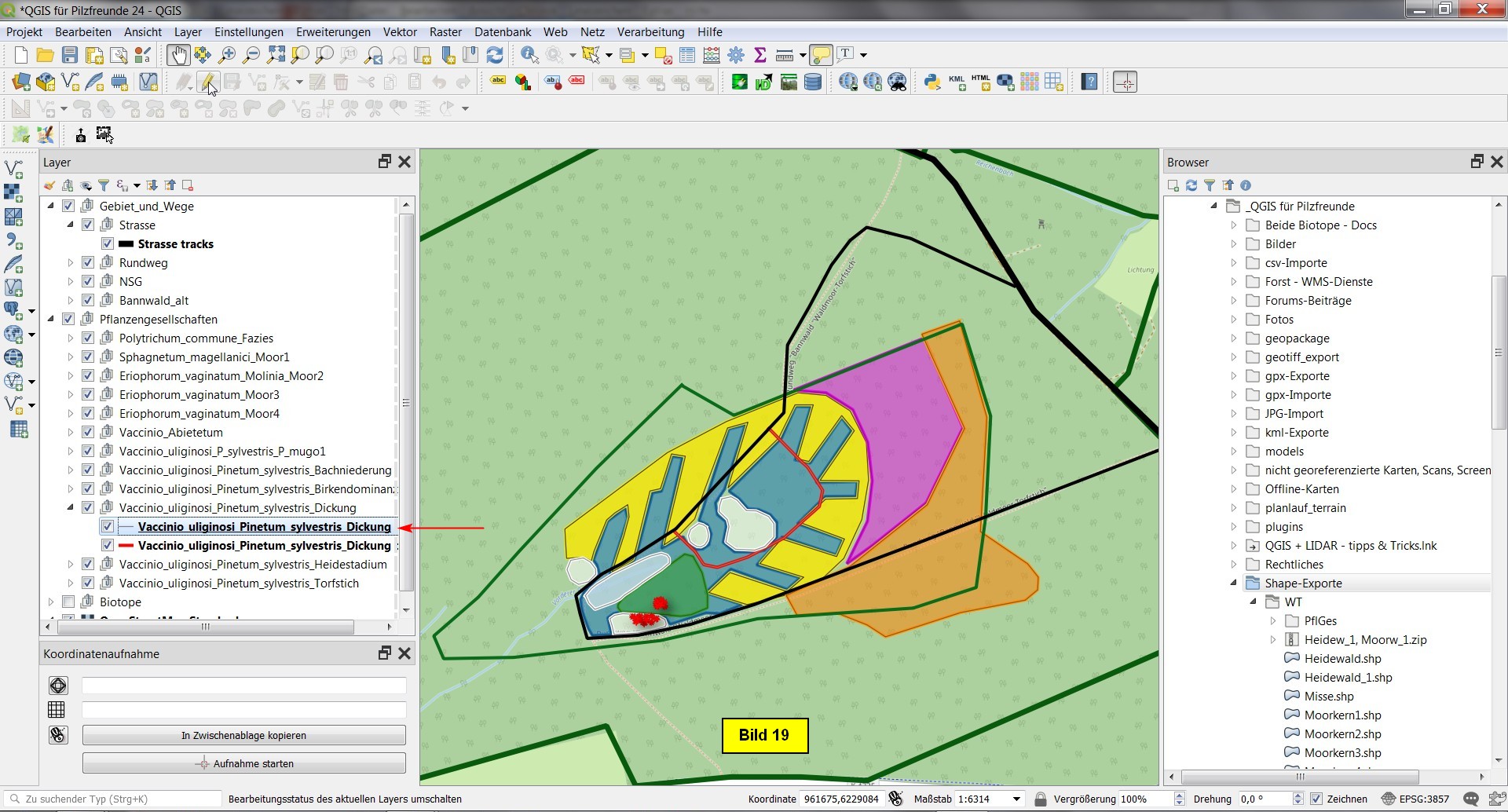
Task: Click the red line symbol of the Dickung layer
Action: (x=126, y=546)
